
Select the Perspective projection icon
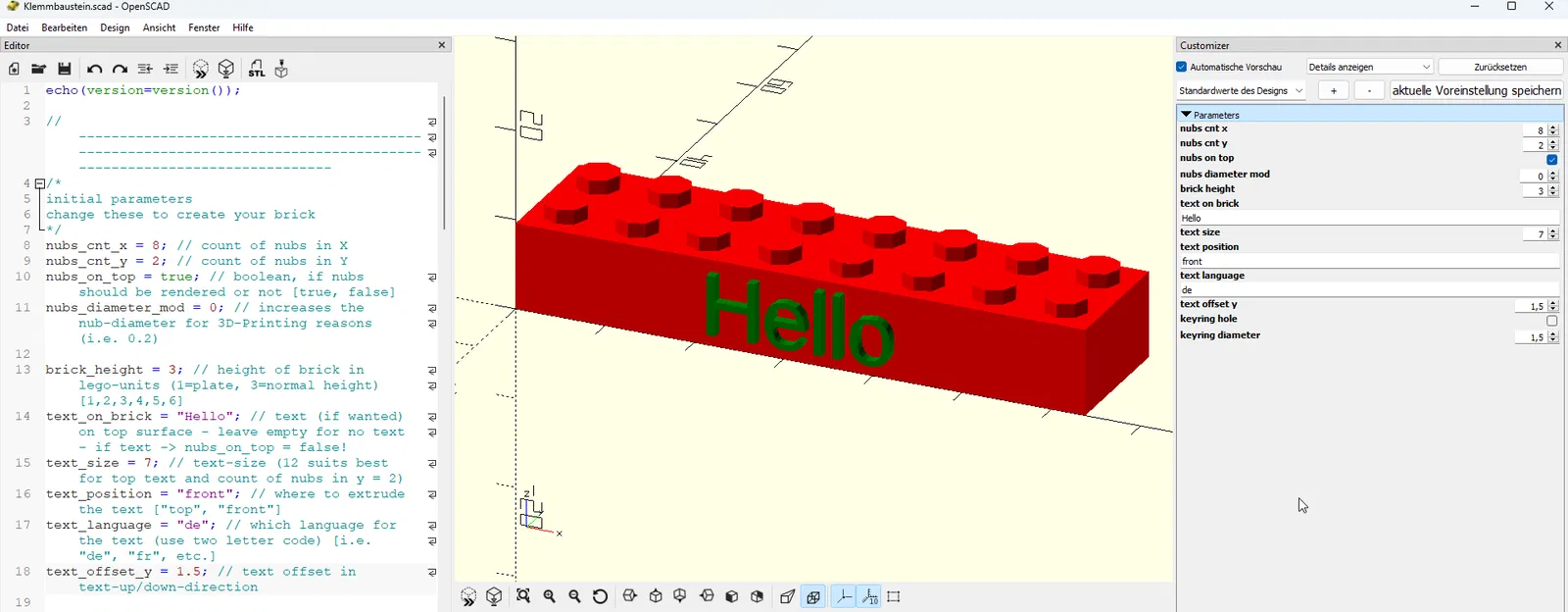(x=787, y=596)
